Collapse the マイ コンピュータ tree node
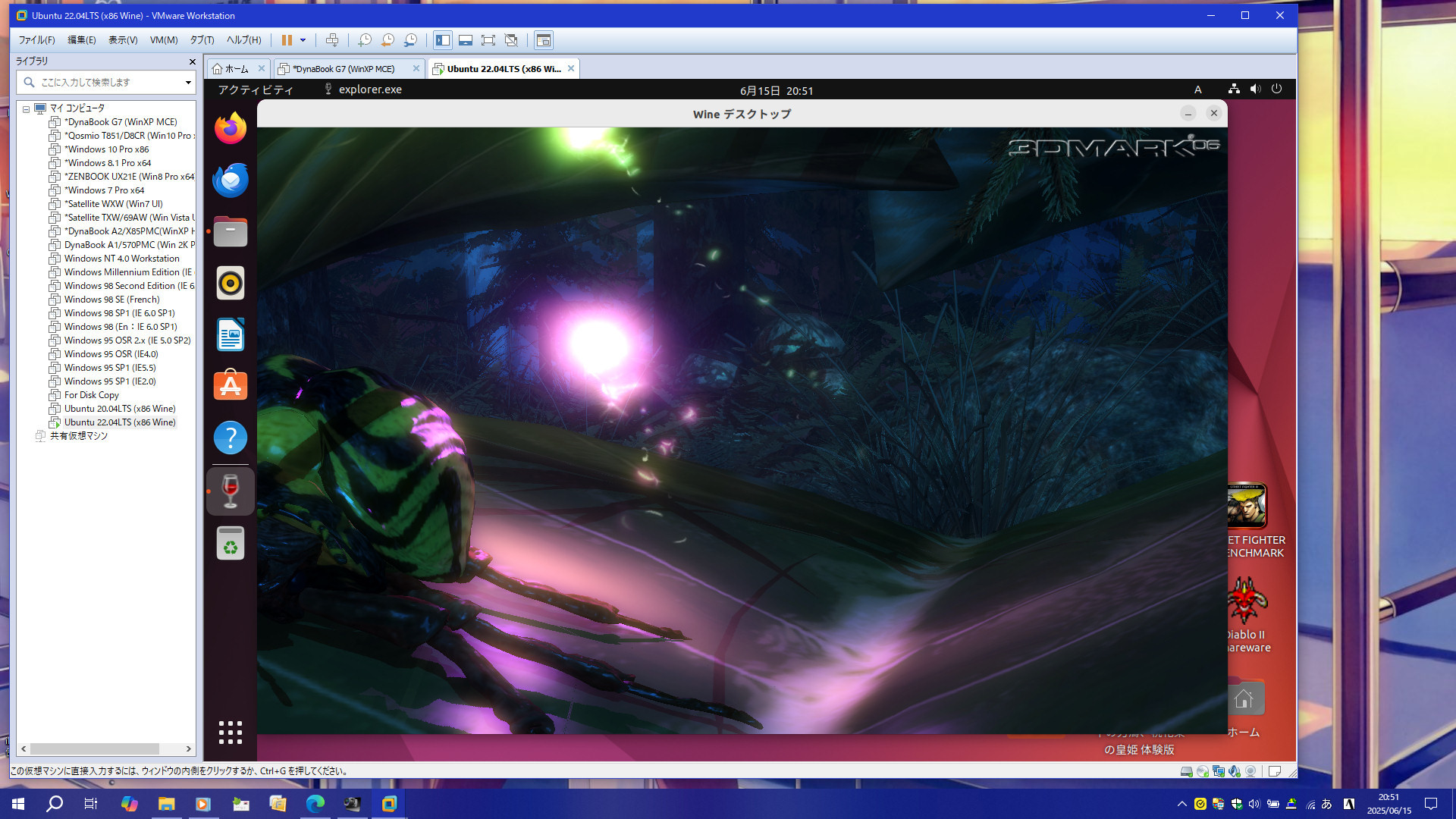 [26, 108]
